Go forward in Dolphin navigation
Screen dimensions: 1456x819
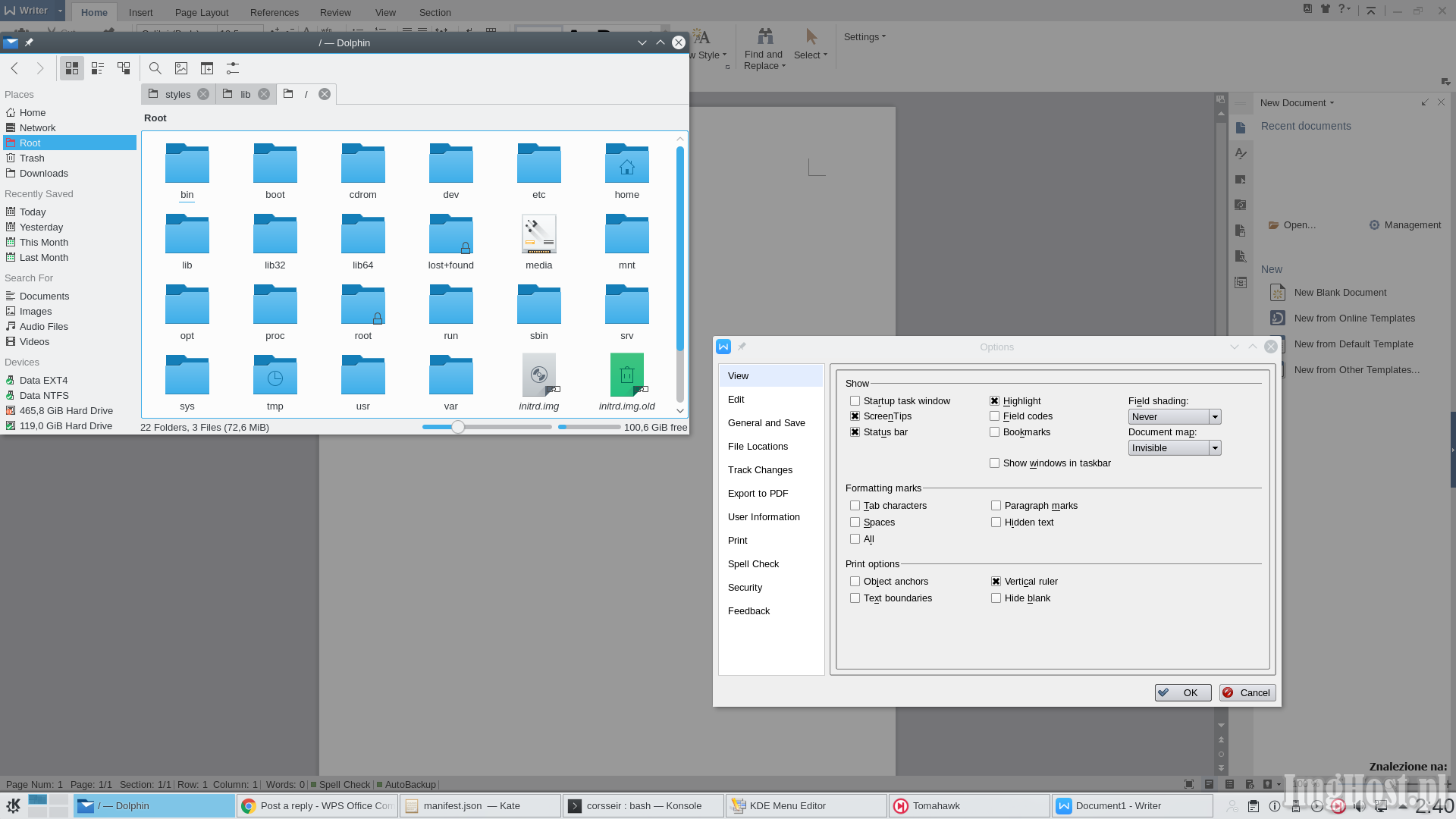pyautogui.click(x=40, y=68)
